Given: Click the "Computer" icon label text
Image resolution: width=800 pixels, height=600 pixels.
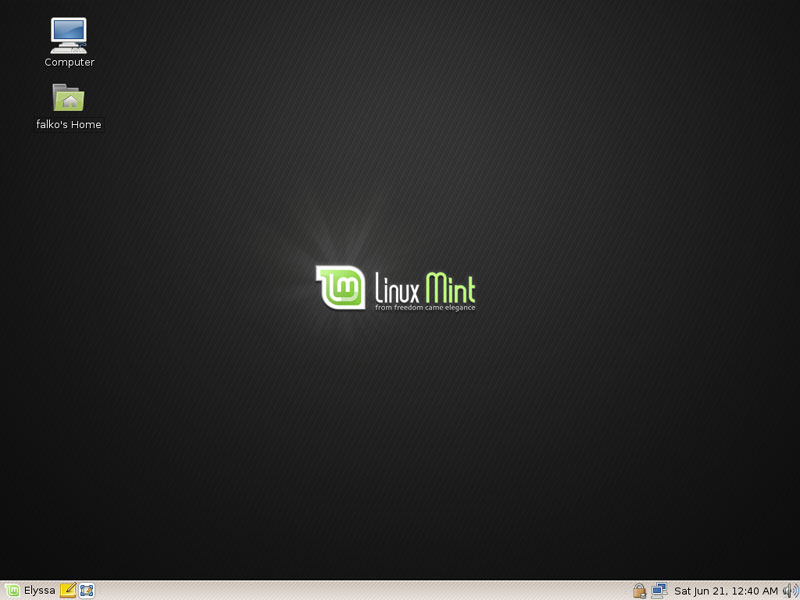Looking at the screenshot, I should point(69,62).
